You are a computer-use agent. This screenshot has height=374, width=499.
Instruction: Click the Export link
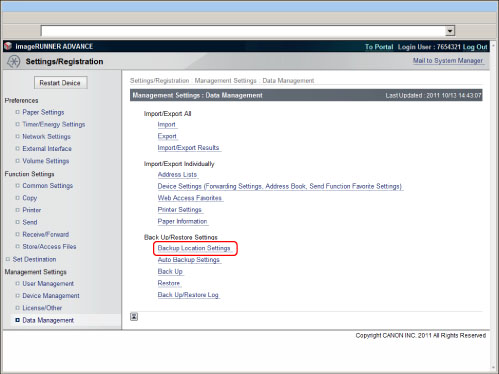(x=167, y=136)
